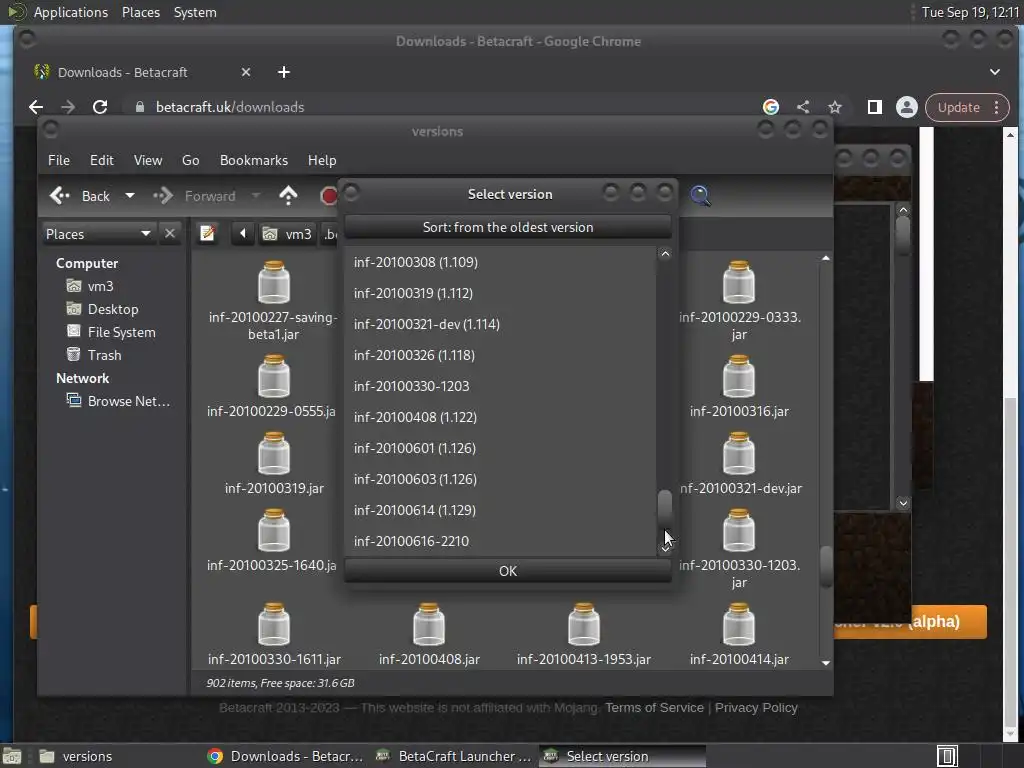Open Bookmarks menu in file manager

pos(253,160)
